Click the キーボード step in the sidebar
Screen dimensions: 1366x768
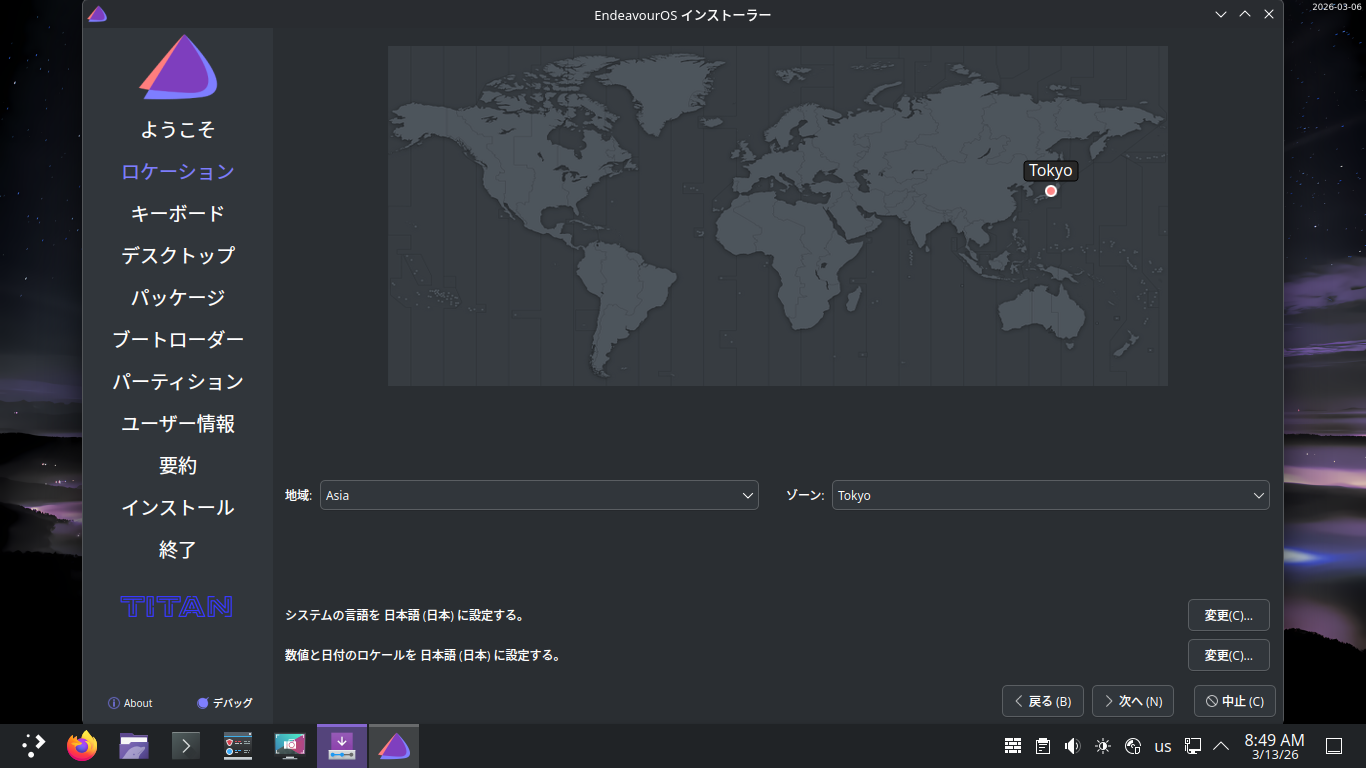pyautogui.click(x=178, y=214)
